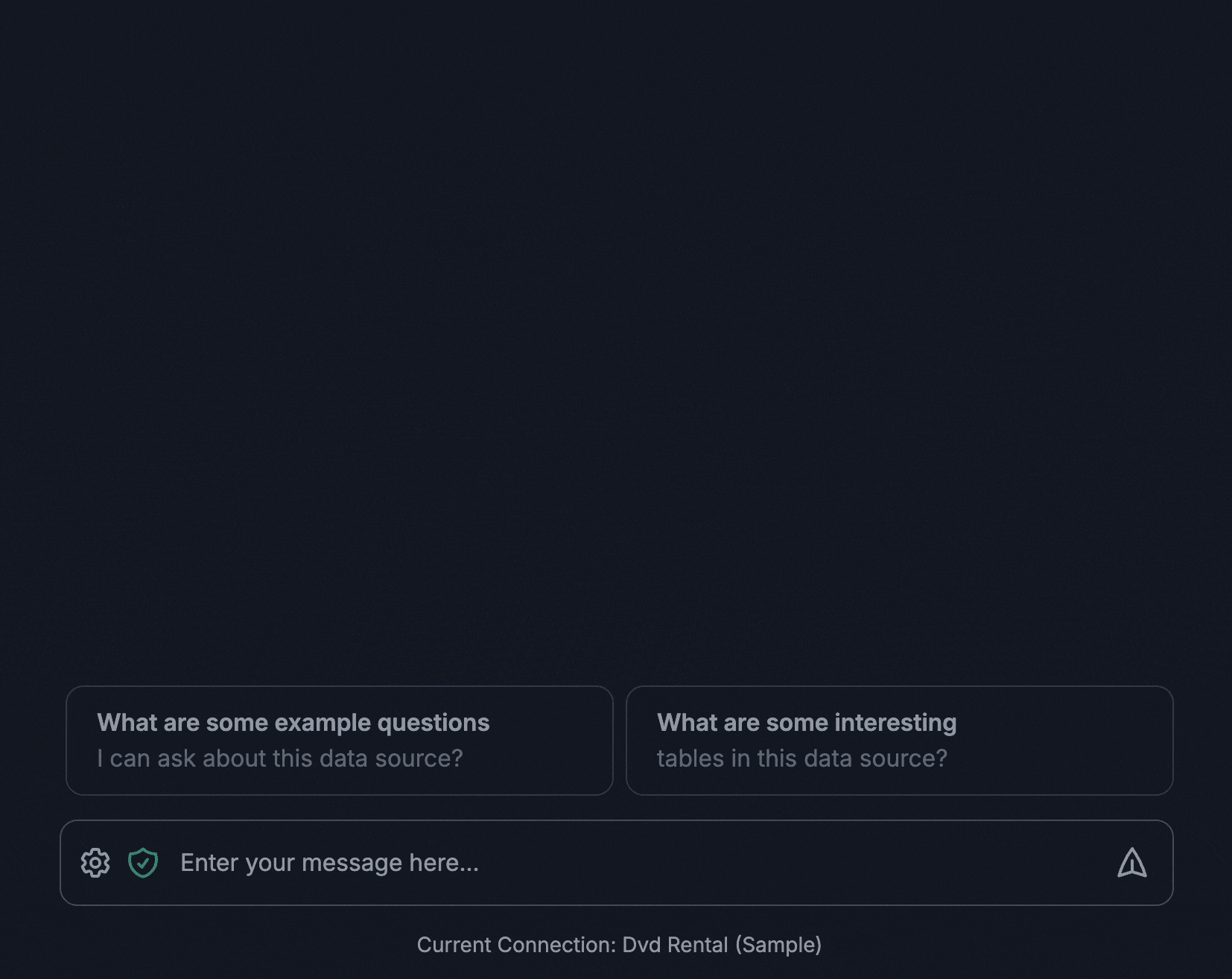Choose the left prompt suggestion about questions
The image size is (1232, 979).
[x=340, y=741]
